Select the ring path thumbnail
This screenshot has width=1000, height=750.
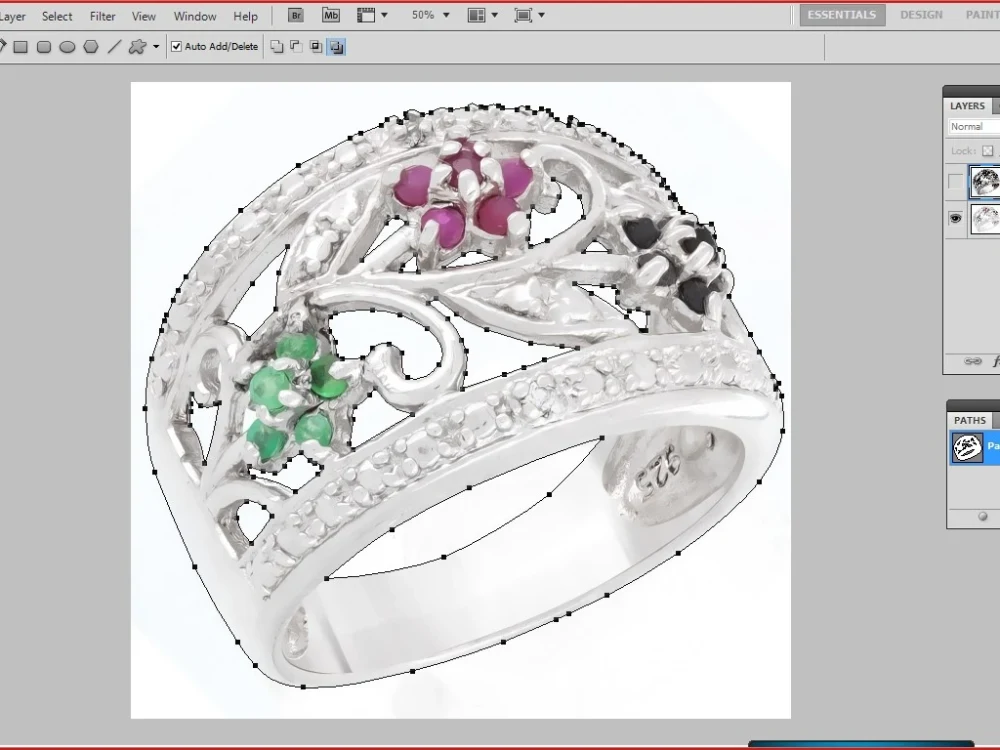click(967, 447)
